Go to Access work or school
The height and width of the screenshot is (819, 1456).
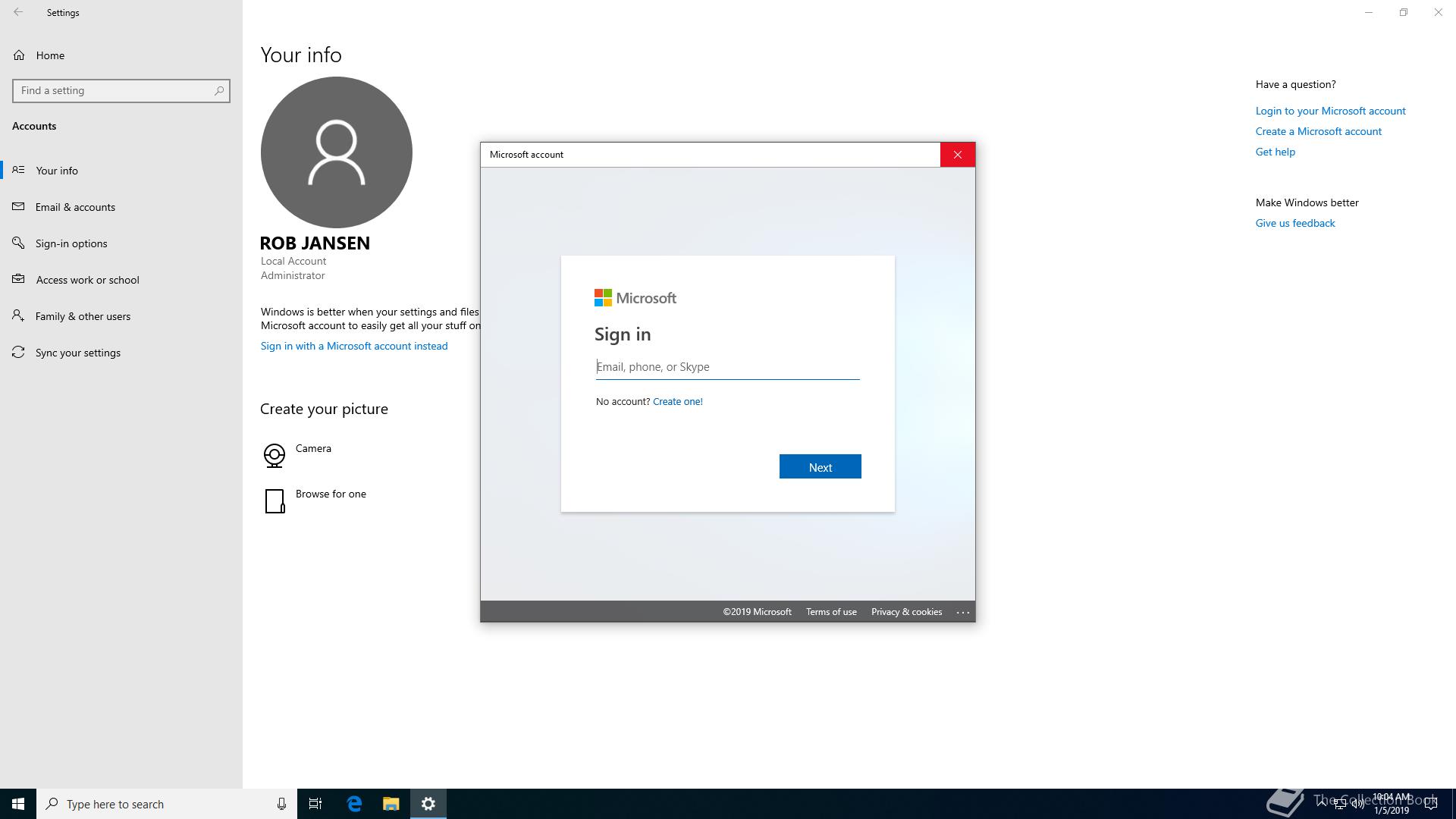(x=121, y=280)
